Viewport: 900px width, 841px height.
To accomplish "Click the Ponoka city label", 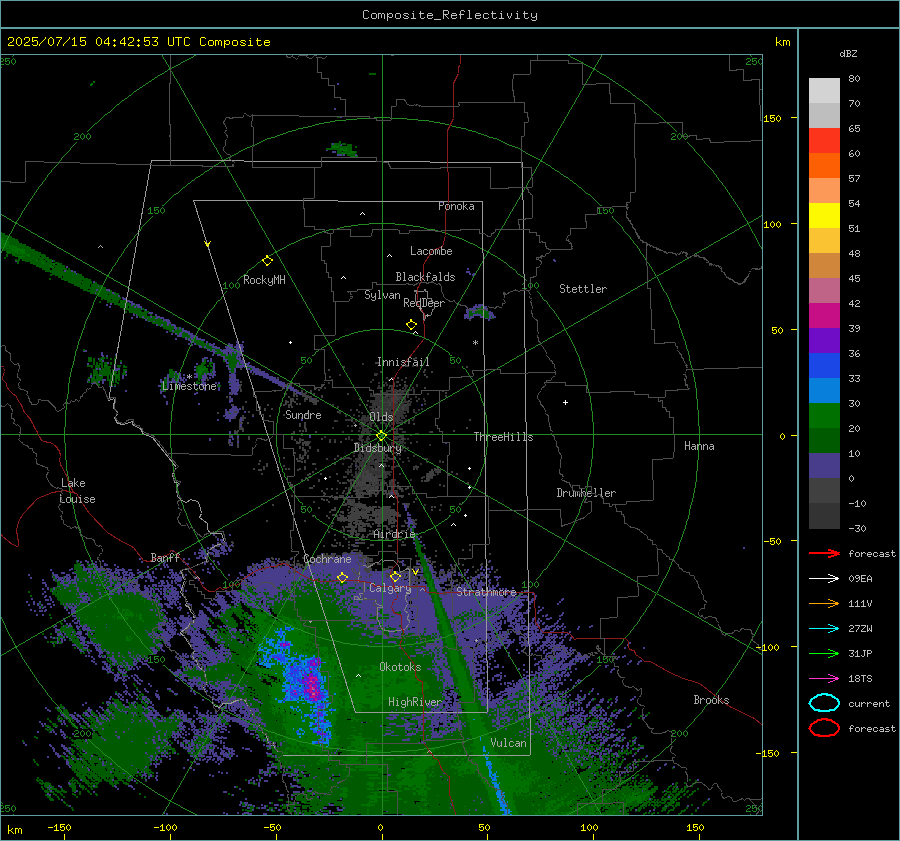I will click(x=456, y=206).
